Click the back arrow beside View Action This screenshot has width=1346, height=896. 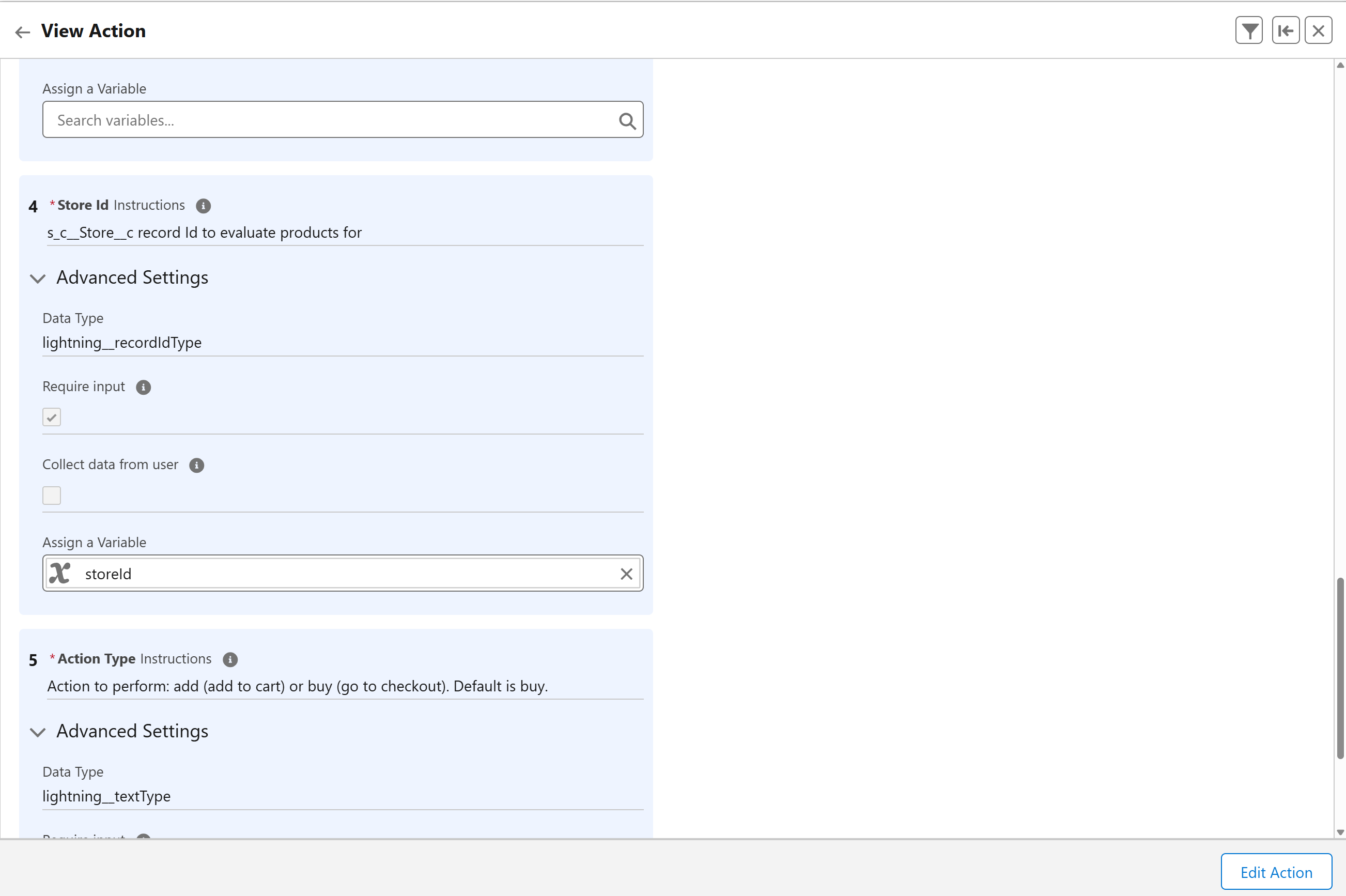[x=22, y=32]
